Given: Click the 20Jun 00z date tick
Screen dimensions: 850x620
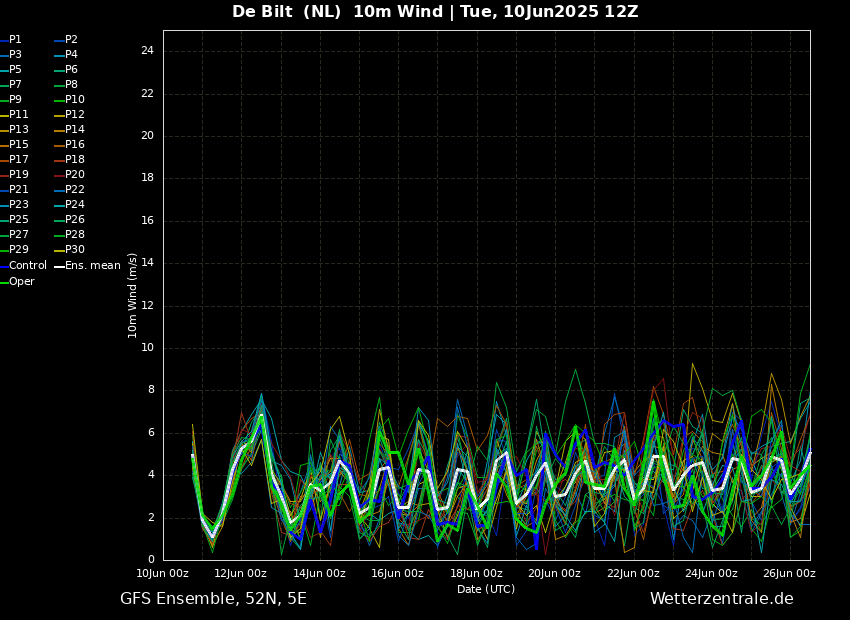Looking at the screenshot, I should (x=554, y=573).
